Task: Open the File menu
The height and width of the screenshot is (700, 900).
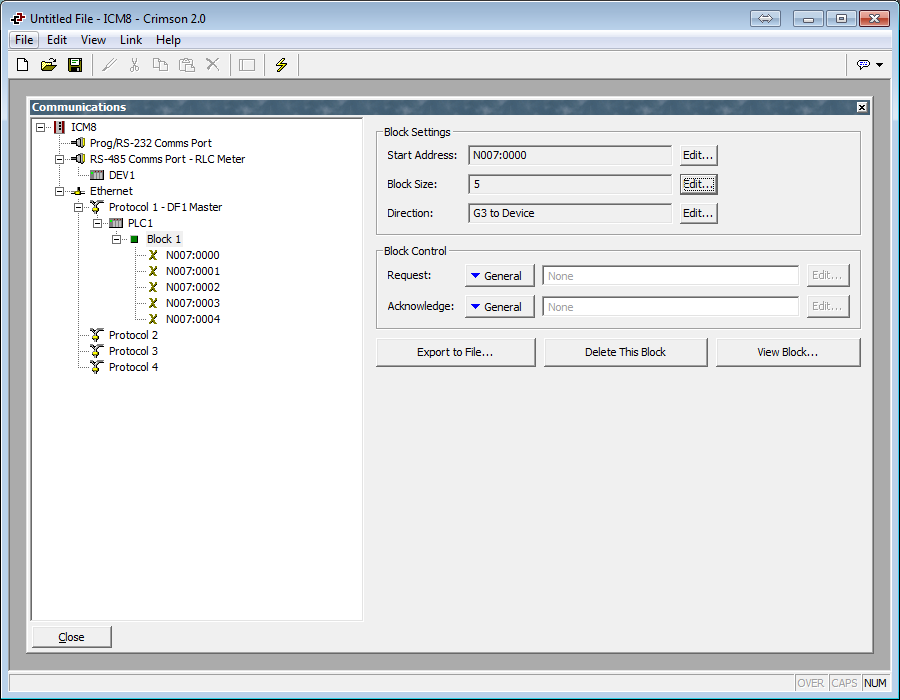Action: (x=24, y=40)
